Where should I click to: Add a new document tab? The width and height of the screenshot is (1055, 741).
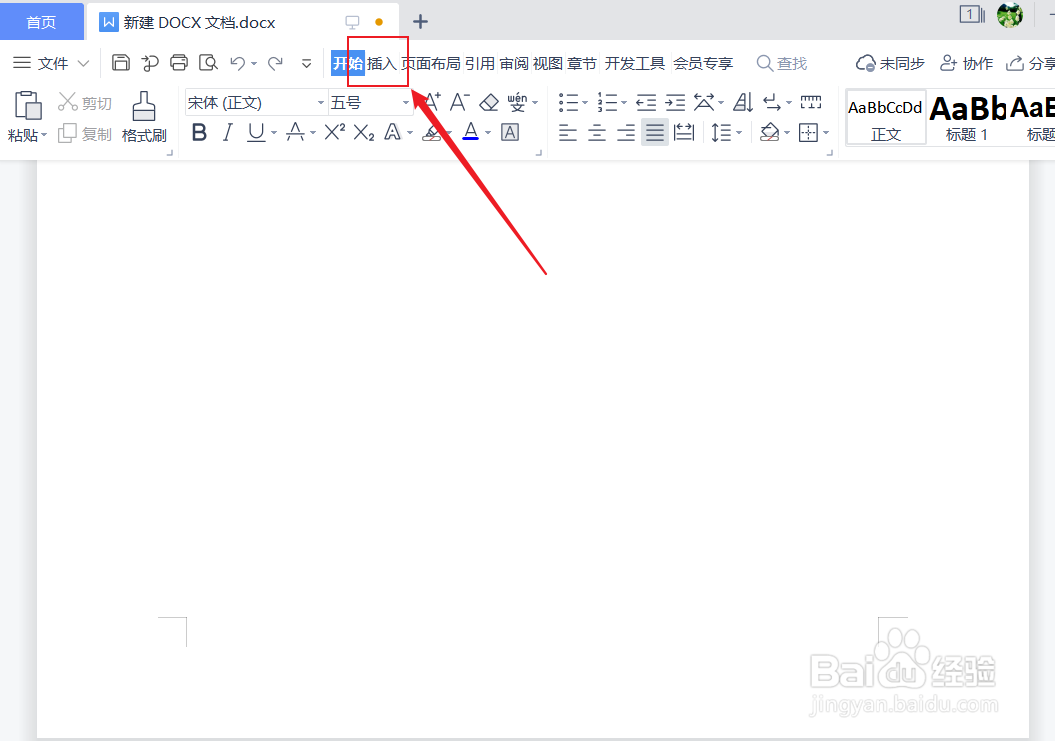[421, 22]
